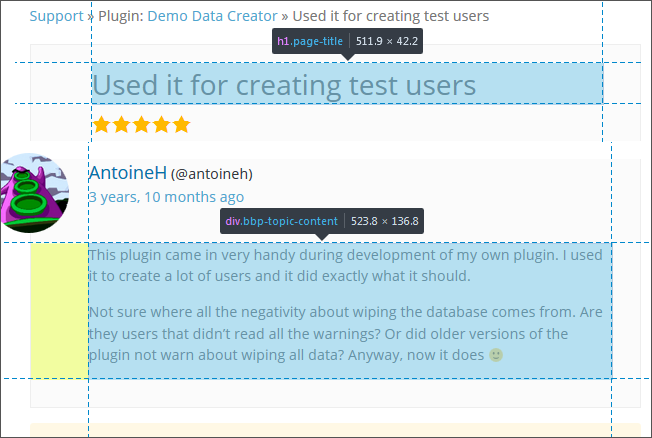
Task: Click the fourth rating star
Action: (x=161, y=125)
